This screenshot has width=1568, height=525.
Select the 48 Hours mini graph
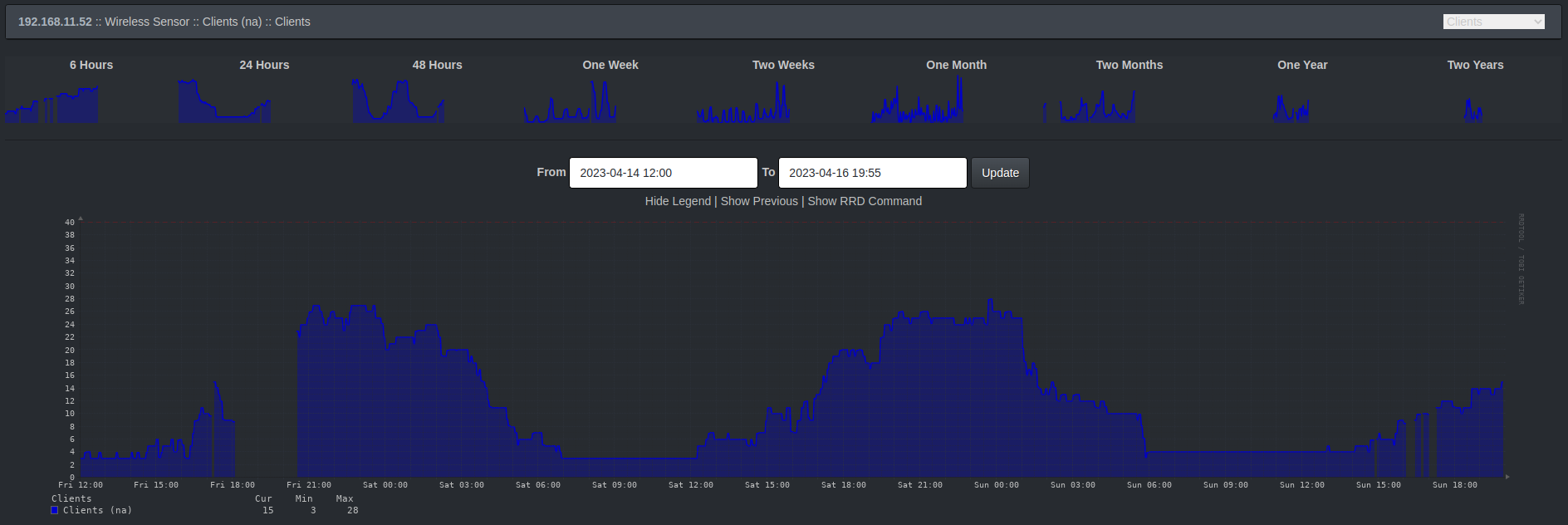coord(399,102)
